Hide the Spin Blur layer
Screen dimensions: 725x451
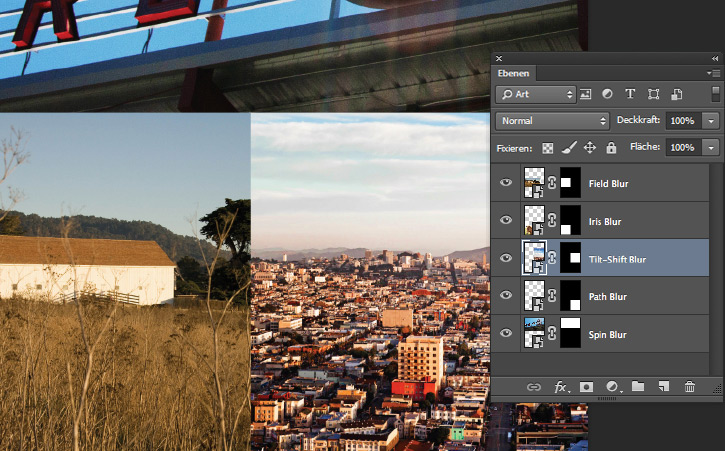coord(506,333)
